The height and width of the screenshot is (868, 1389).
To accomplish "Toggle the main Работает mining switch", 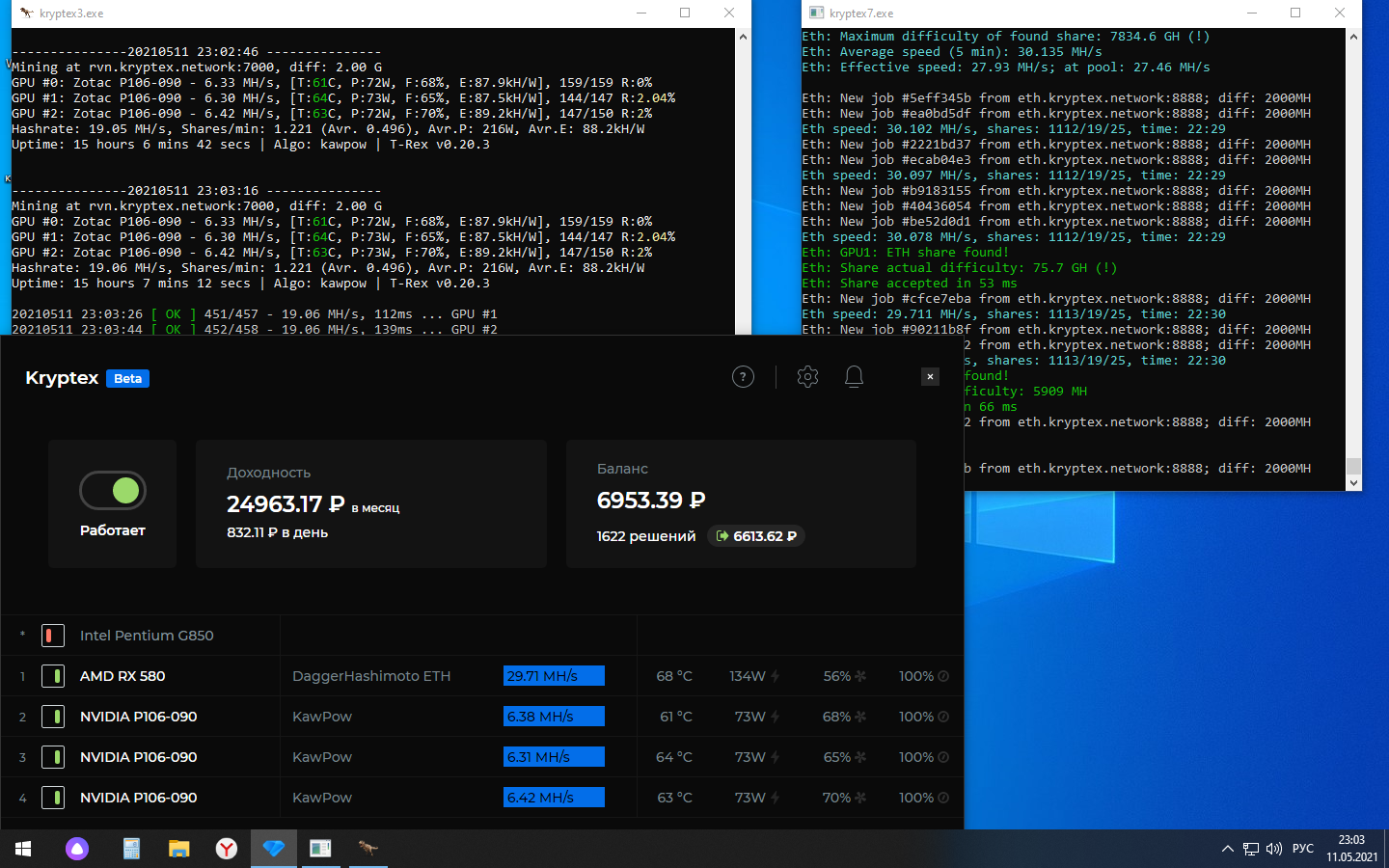I will pyautogui.click(x=113, y=491).
